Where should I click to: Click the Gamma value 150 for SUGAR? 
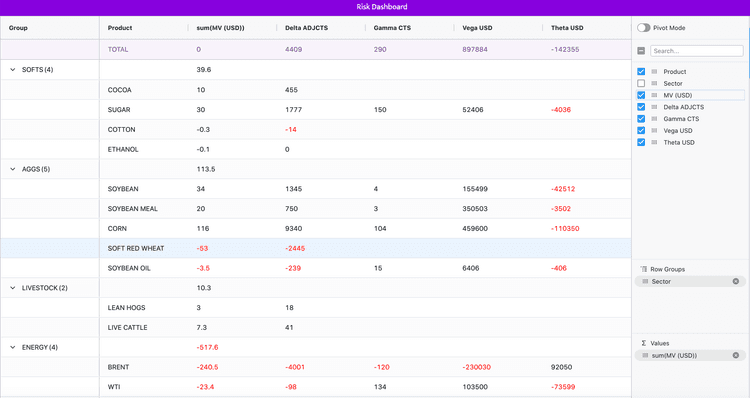tap(380, 110)
